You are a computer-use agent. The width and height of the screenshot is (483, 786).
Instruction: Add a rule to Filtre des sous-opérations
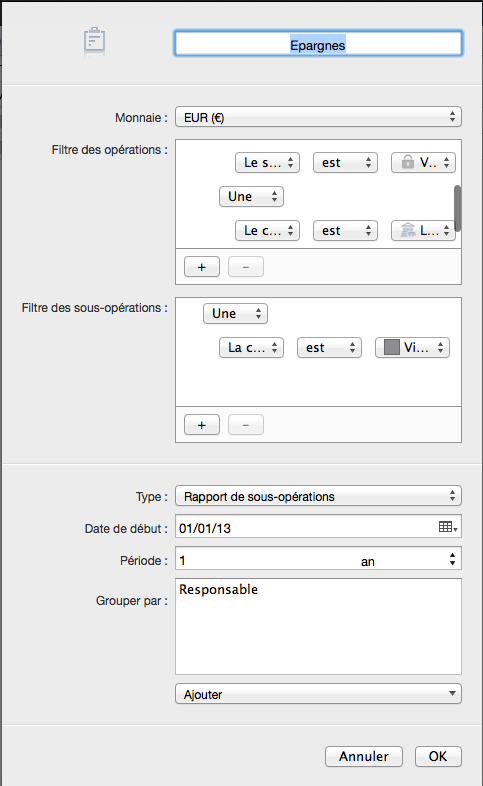201,425
